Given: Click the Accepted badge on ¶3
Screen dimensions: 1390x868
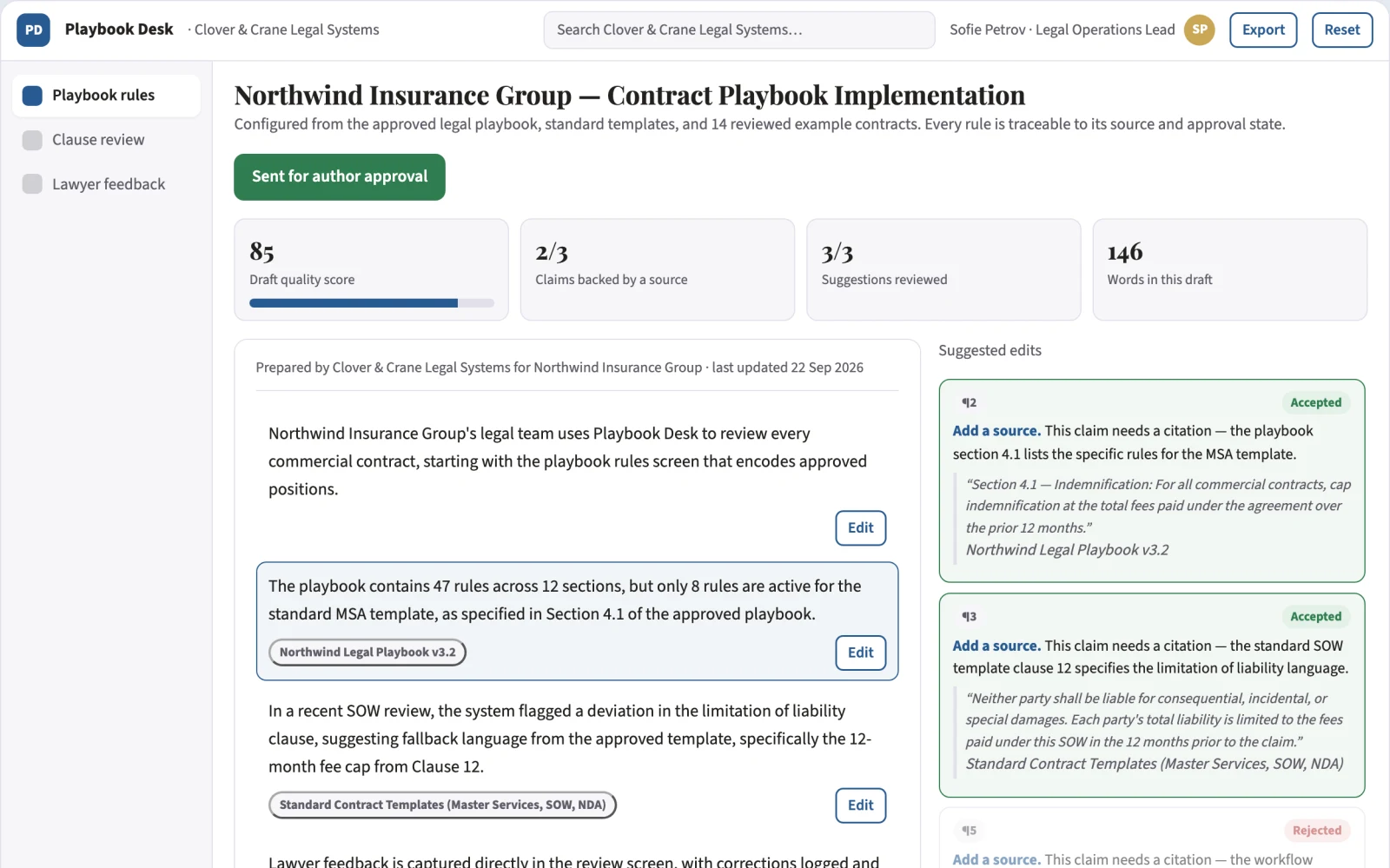Looking at the screenshot, I should [x=1315, y=617].
